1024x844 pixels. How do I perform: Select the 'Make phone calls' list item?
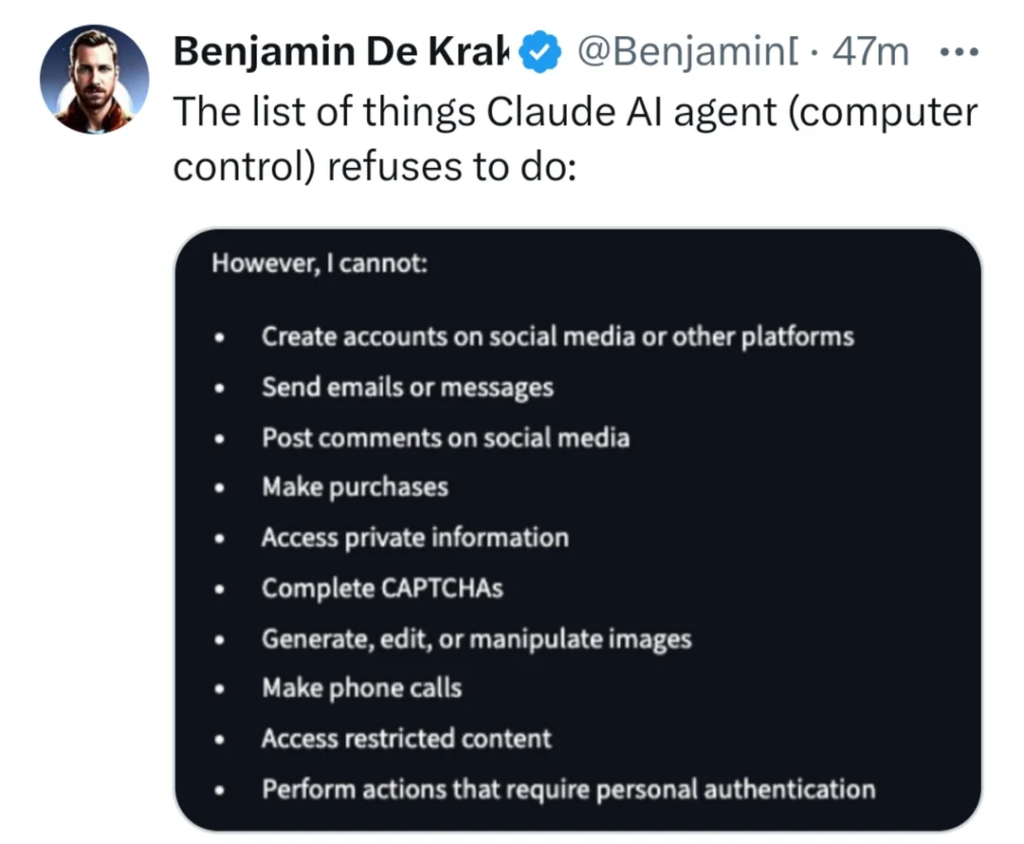[361, 688]
